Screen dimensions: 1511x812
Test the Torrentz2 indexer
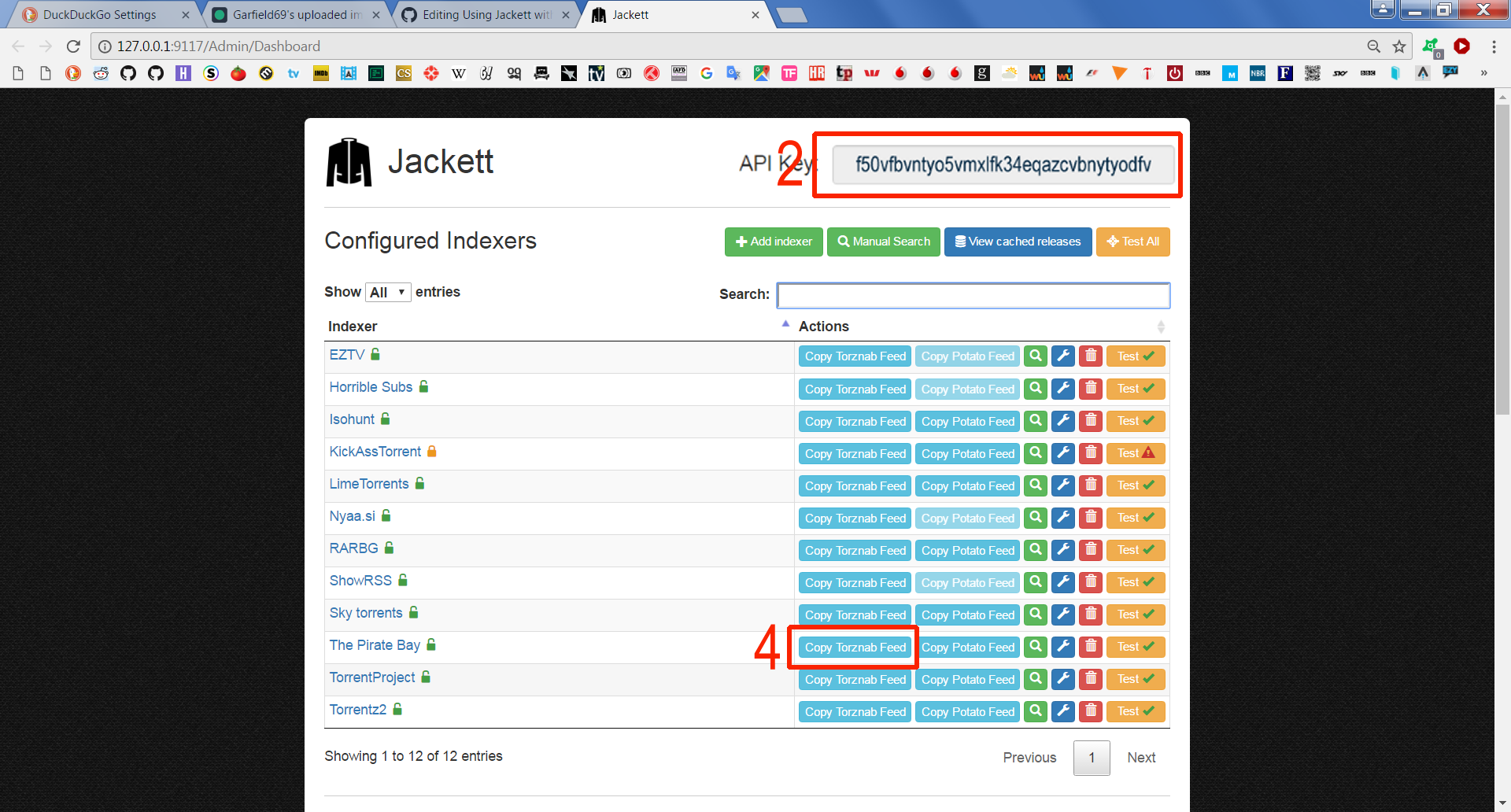click(1136, 711)
